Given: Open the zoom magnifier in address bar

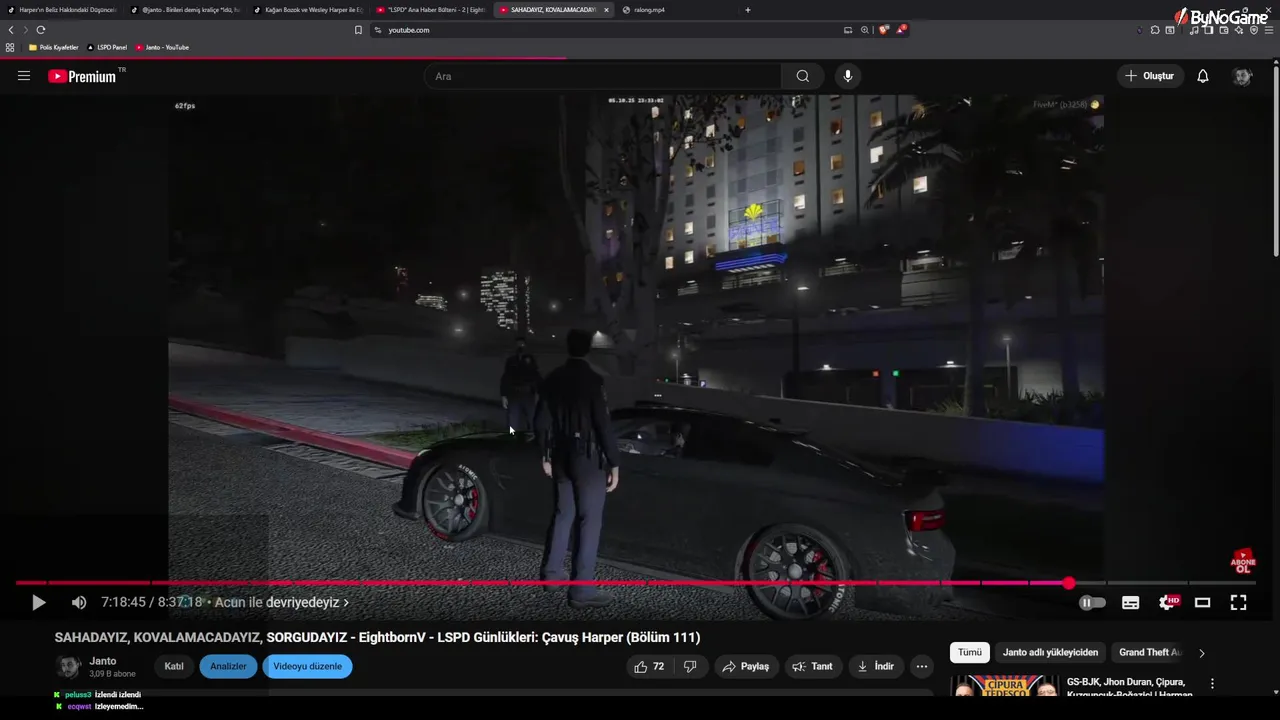Looking at the screenshot, I should pos(865,30).
